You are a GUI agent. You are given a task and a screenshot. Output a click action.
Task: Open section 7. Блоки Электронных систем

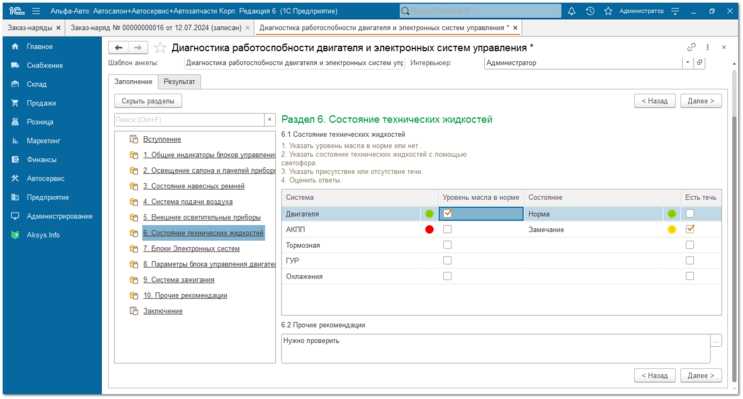(x=191, y=249)
